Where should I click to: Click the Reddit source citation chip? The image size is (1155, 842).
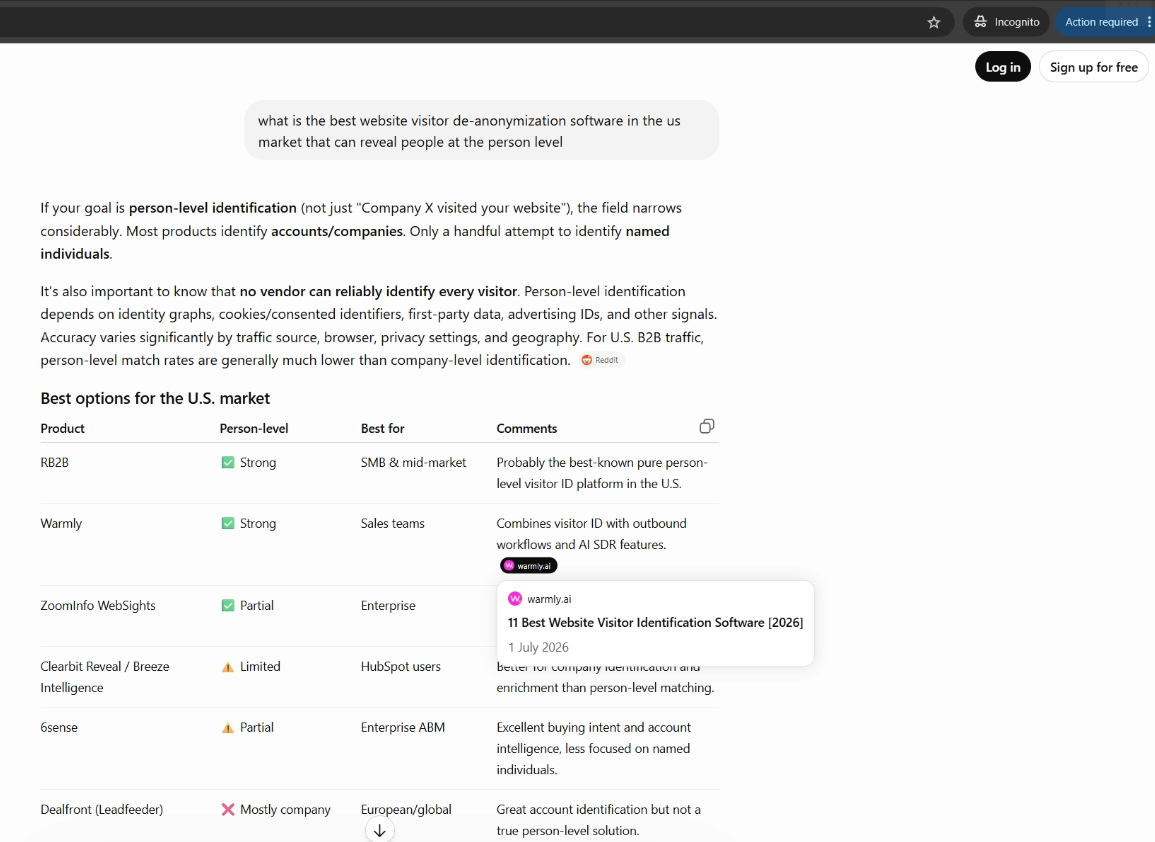(601, 360)
